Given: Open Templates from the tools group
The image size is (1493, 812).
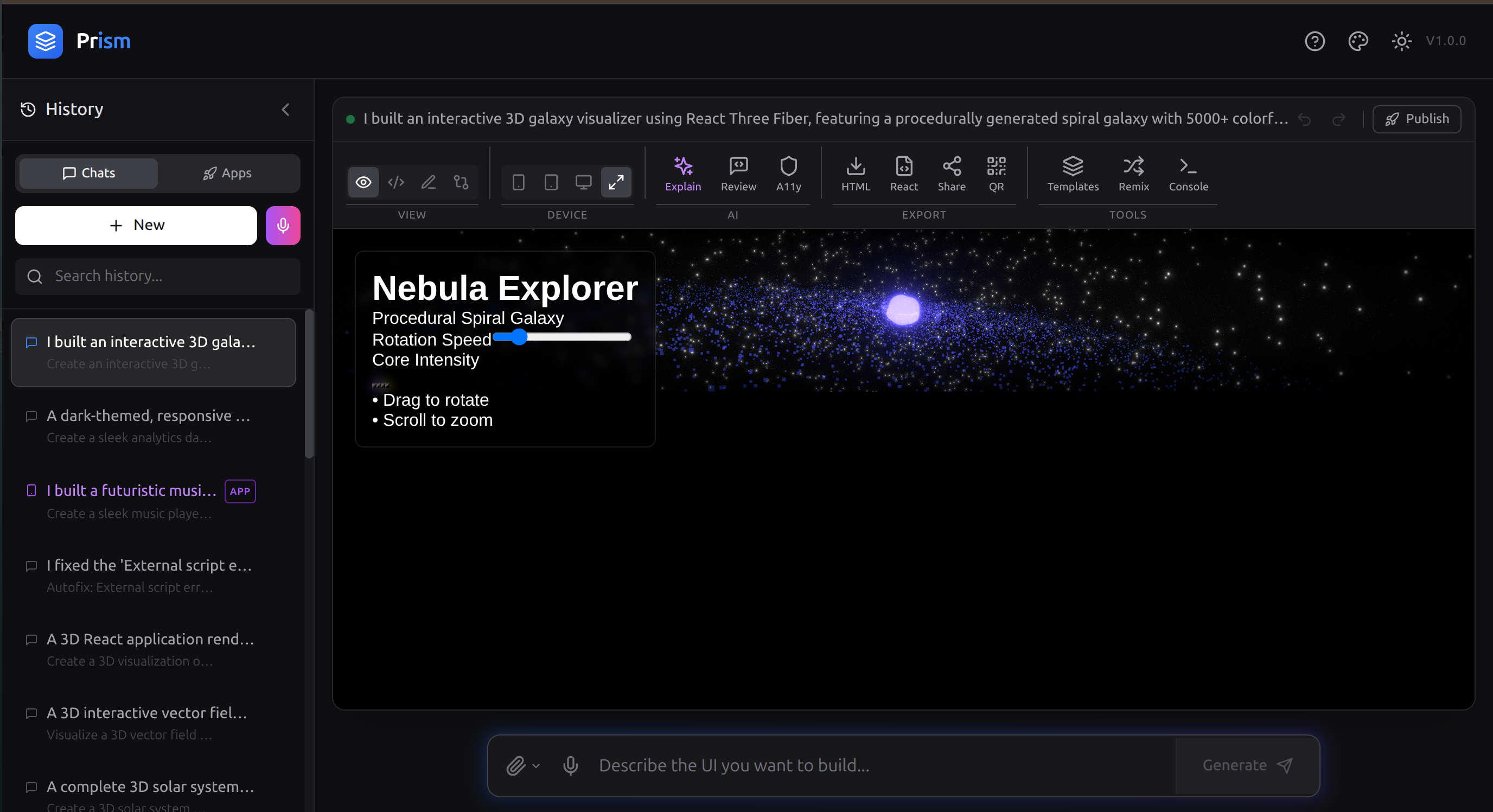Looking at the screenshot, I should tap(1072, 167).
